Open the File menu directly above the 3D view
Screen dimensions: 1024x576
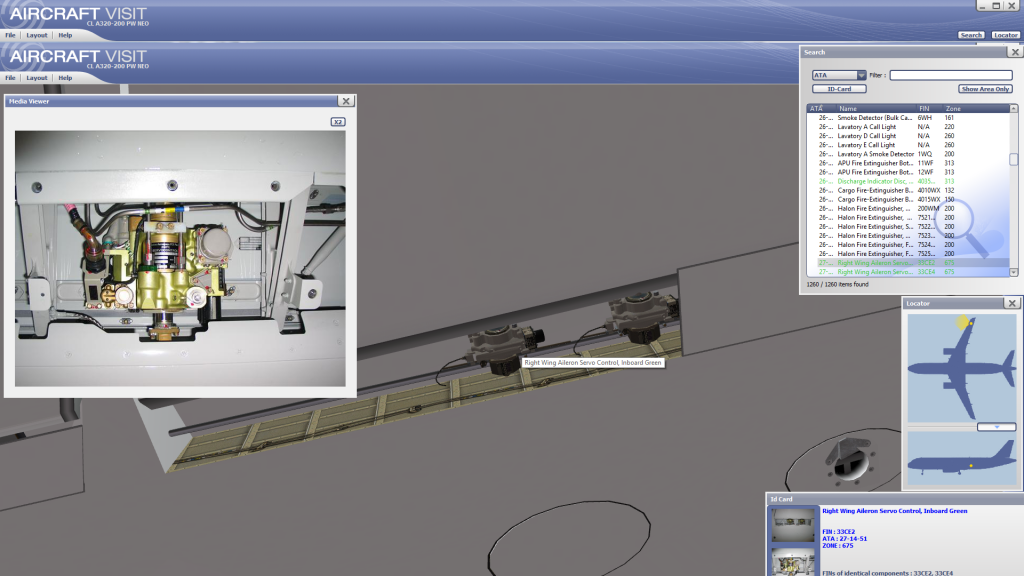(10, 78)
